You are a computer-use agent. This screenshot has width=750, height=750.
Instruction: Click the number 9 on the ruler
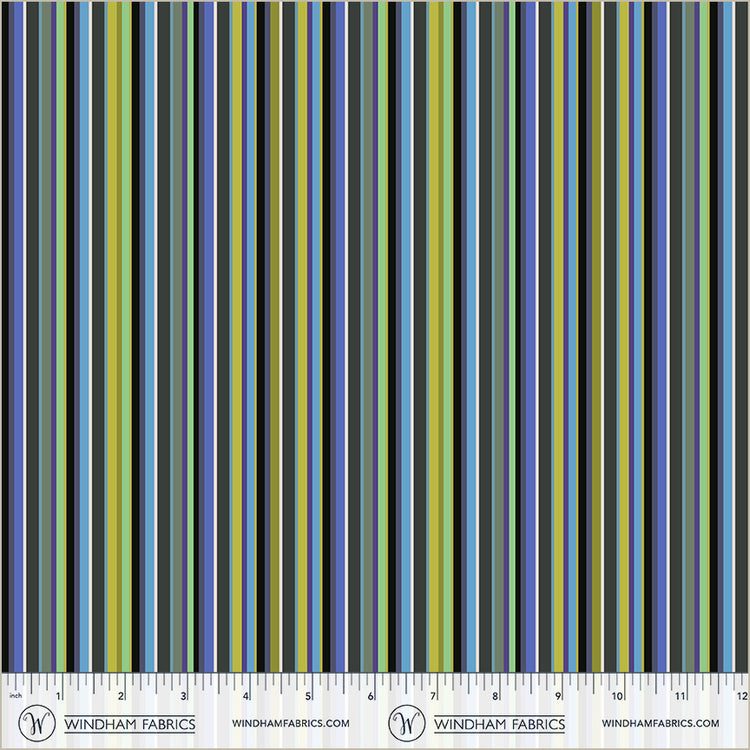click(558, 694)
